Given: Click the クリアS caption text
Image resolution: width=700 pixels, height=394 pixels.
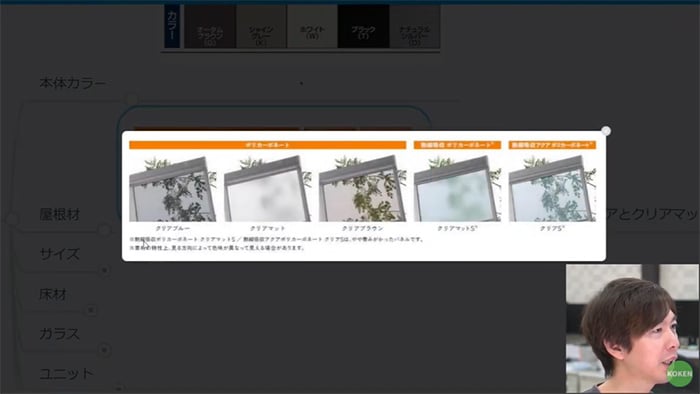Looking at the screenshot, I should pyautogui.click(x=552, y=228).
